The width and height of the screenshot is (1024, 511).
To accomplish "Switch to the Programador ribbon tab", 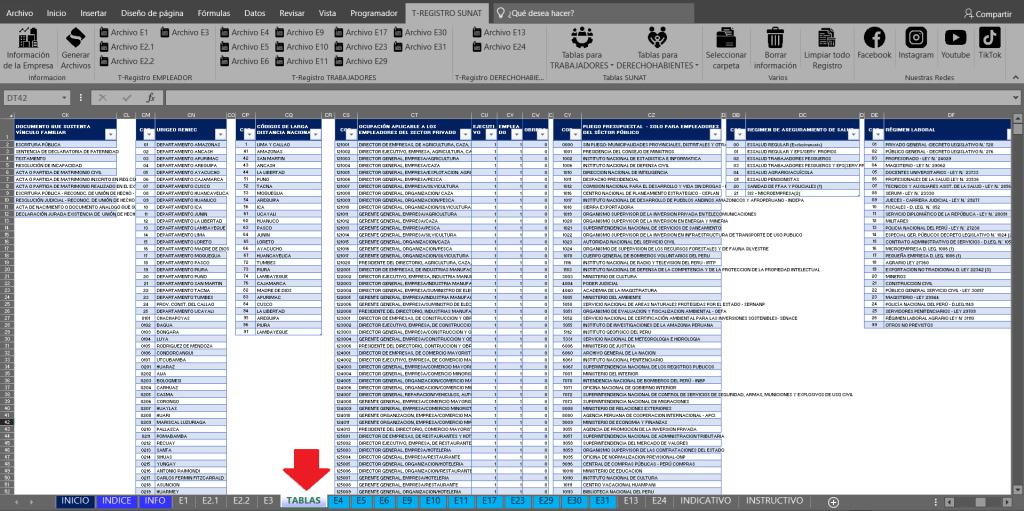I will 373,13.
